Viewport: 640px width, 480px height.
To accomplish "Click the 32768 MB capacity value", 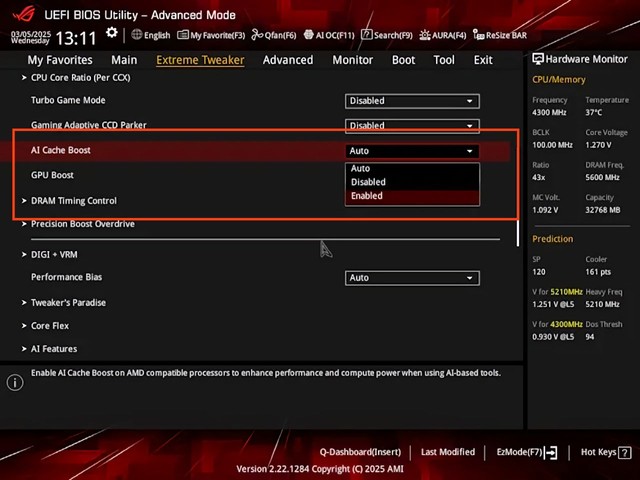I will tap(603, 210).
